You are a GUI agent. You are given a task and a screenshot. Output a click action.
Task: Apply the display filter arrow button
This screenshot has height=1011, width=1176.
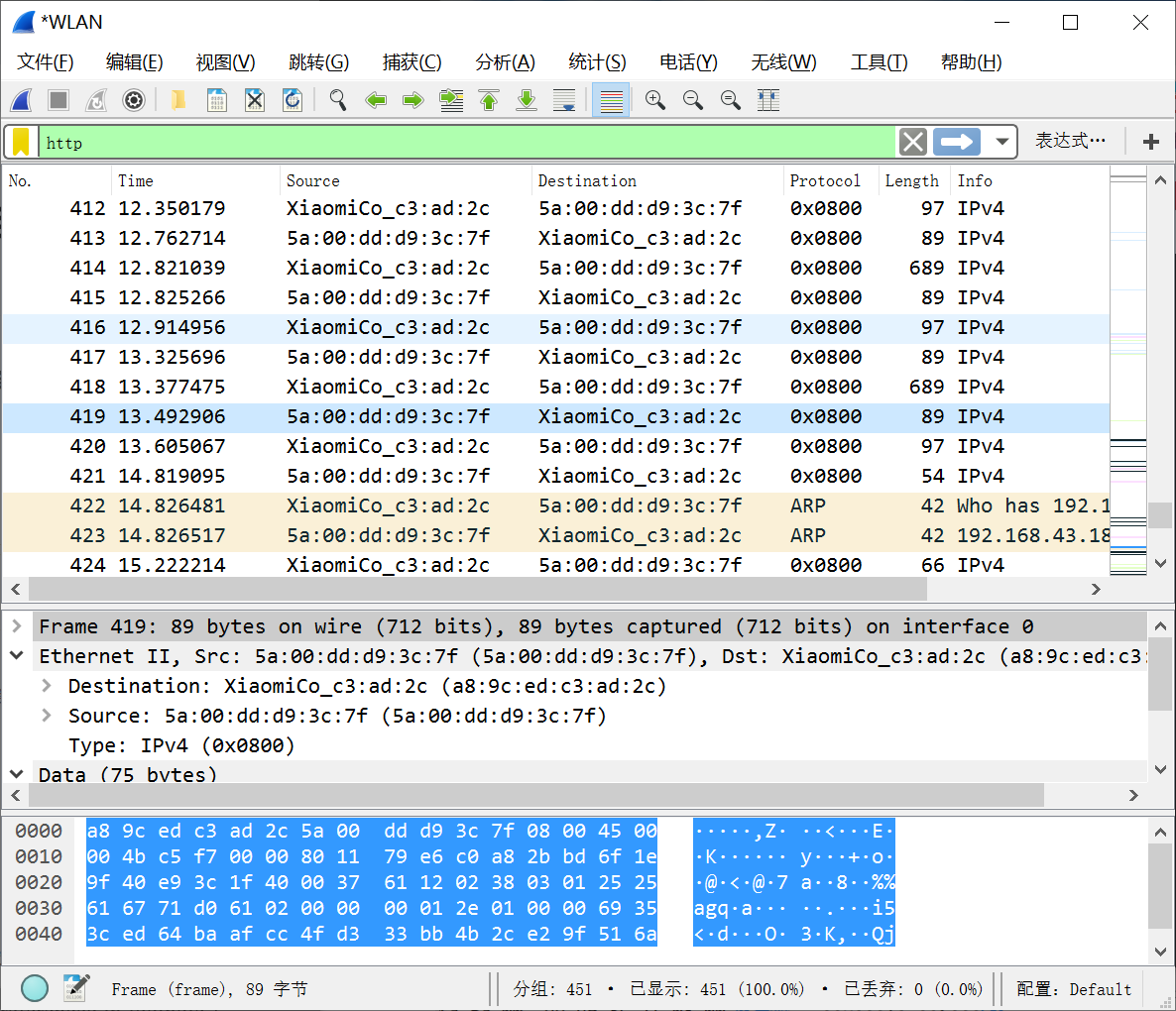(956, 142)
